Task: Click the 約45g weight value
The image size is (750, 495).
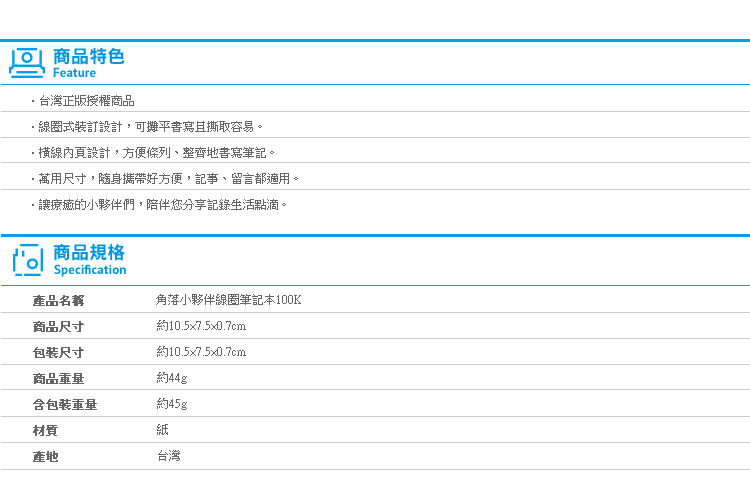Action: tap(172, 404)
